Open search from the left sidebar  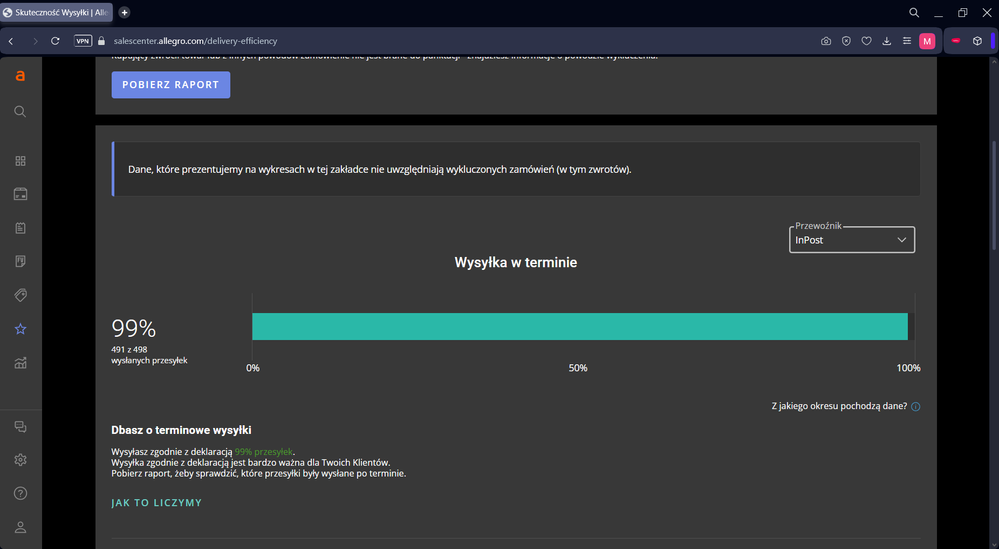(x=20, y=112)
